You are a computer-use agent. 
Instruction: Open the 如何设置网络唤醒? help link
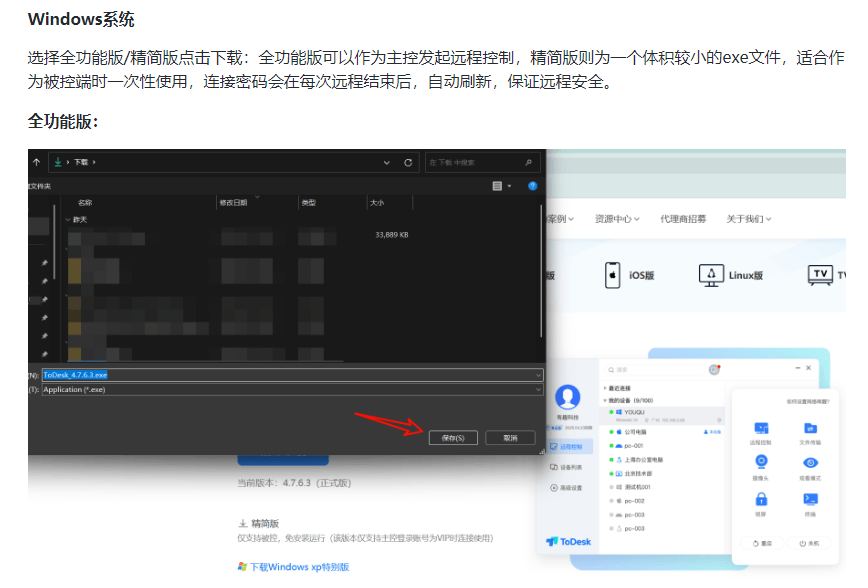click(808, 401)
